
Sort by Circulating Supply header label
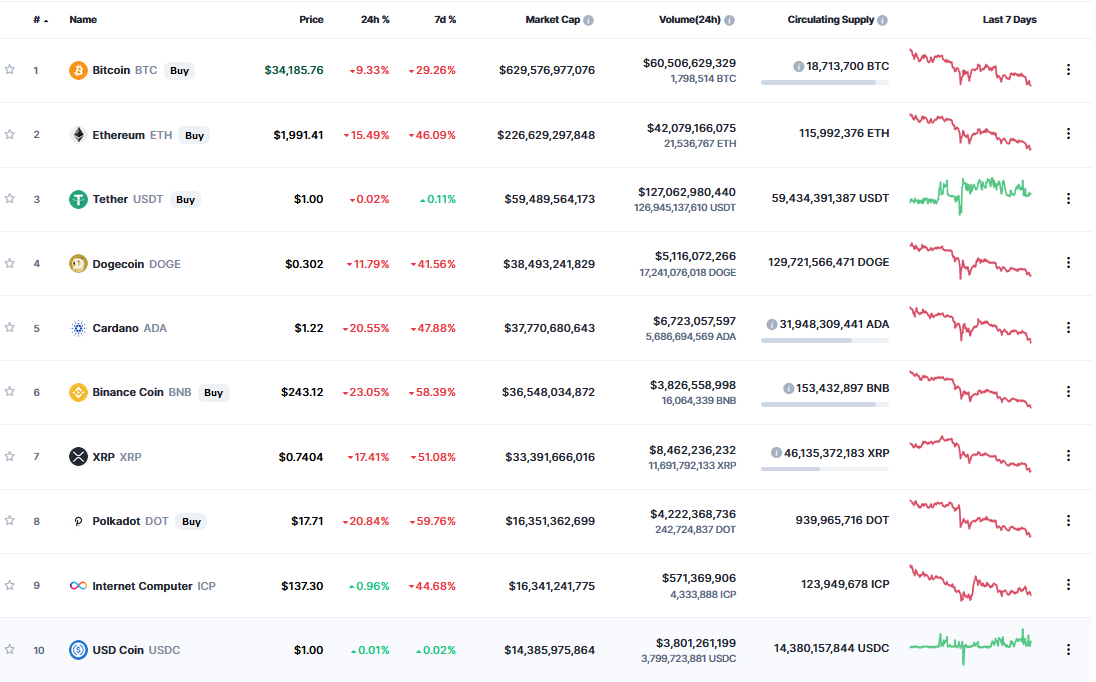coord(831,20)
